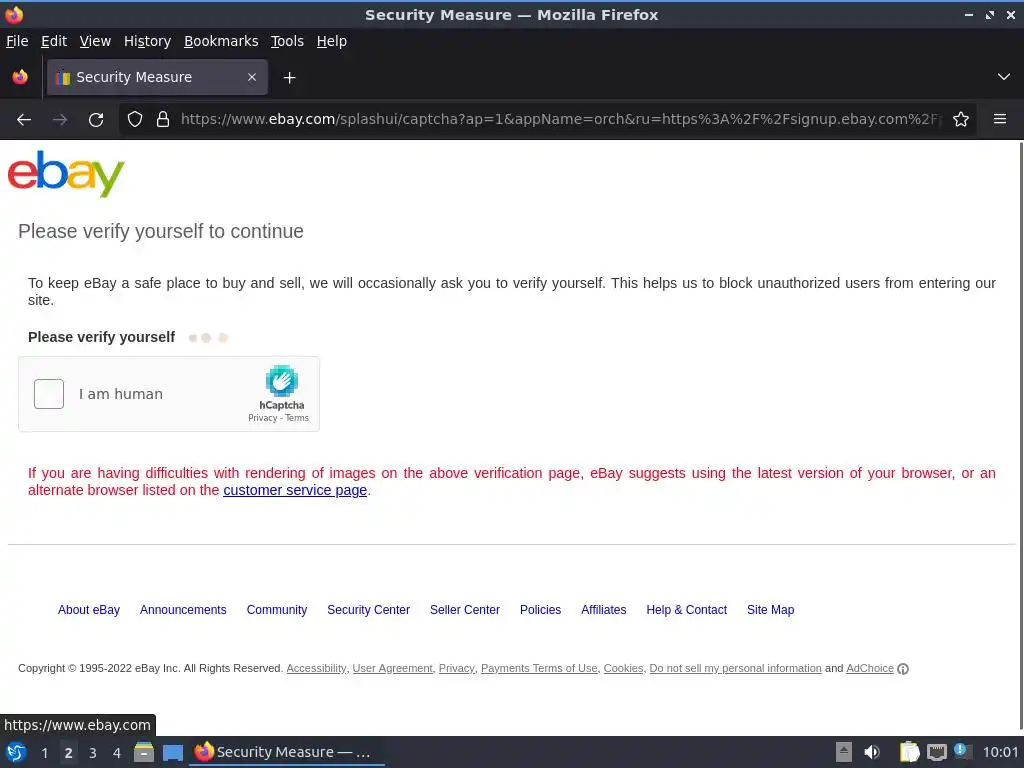Open the Help & Contact link

click(686, 610)
